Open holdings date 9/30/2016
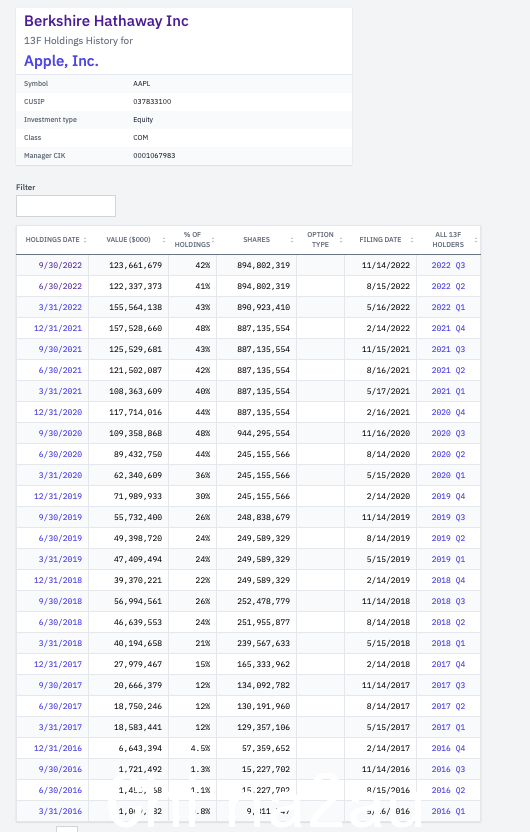 click(x=60, y=769)
